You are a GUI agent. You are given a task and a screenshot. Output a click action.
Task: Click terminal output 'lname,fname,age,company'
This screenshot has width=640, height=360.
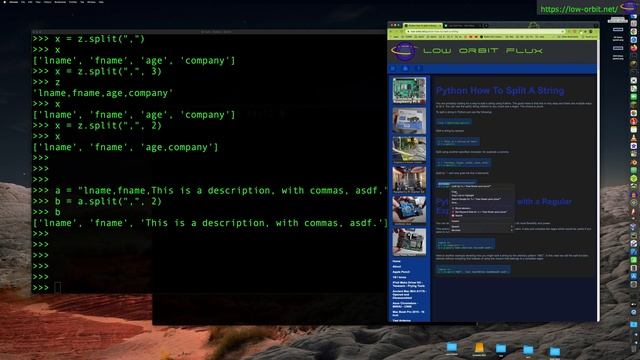pos(103,93)
